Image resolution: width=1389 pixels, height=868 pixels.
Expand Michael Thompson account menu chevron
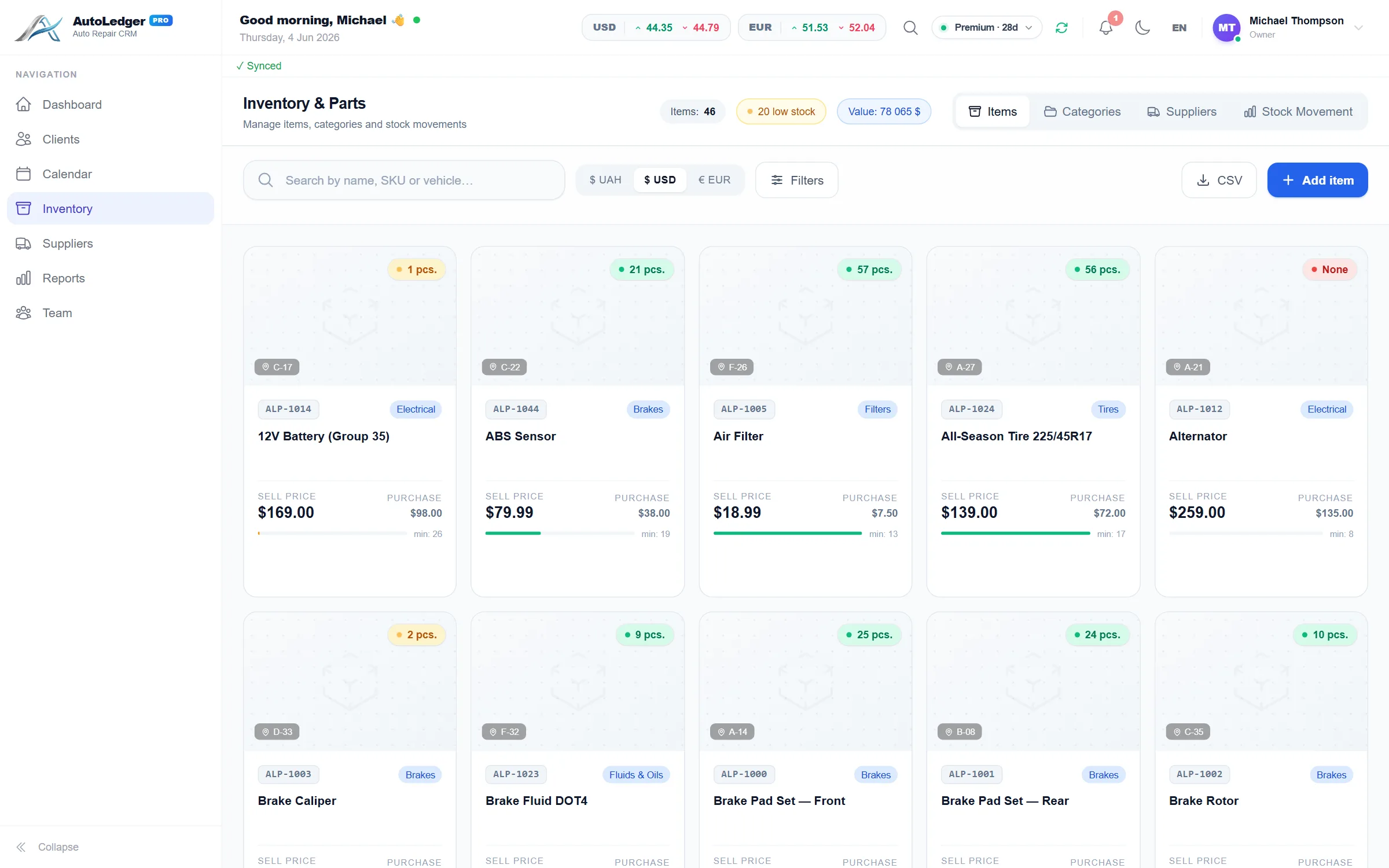(1358, 28)
